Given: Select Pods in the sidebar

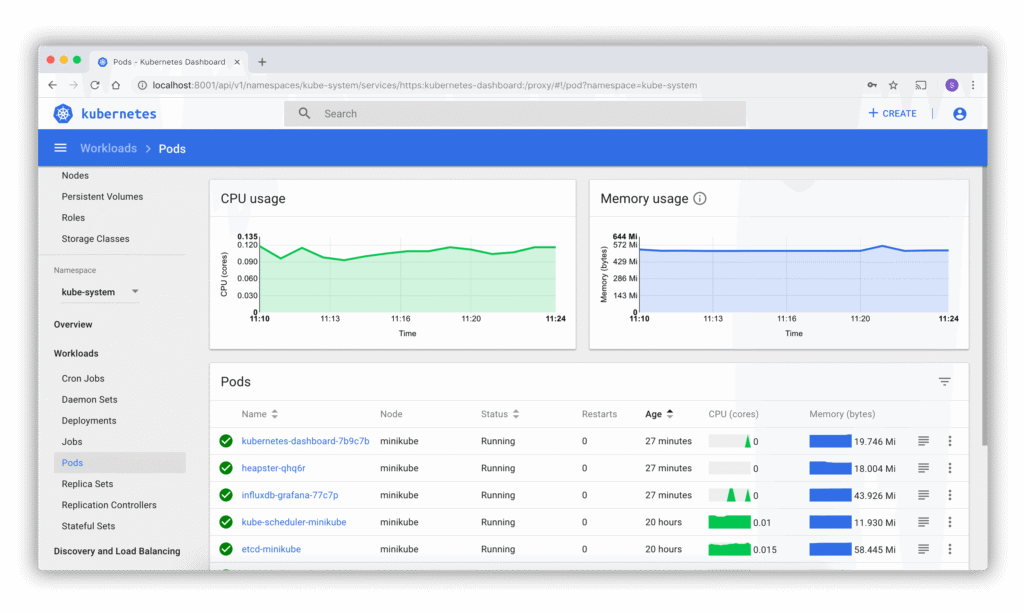Looking at the screenshot, I should tap(120, 462).
